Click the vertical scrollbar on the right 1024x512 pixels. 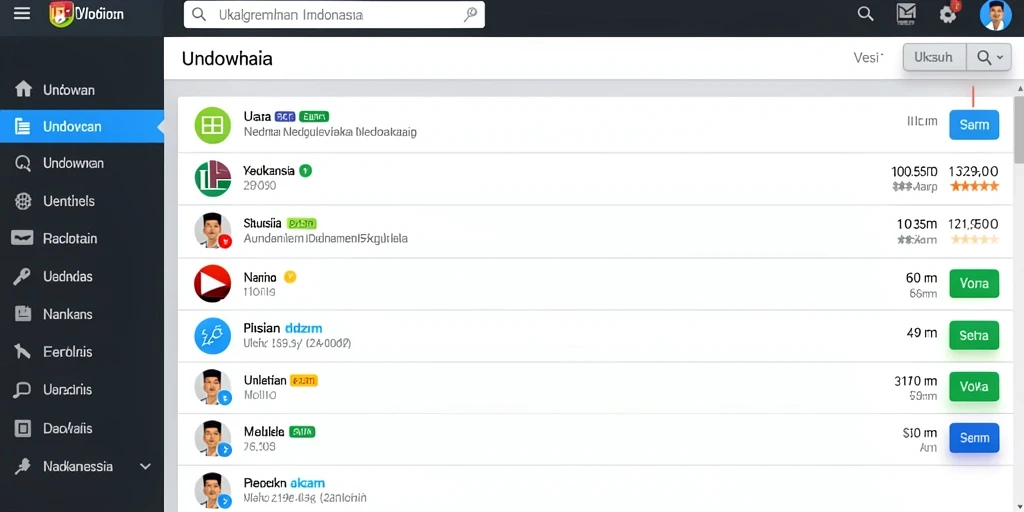pos(1019,131)
